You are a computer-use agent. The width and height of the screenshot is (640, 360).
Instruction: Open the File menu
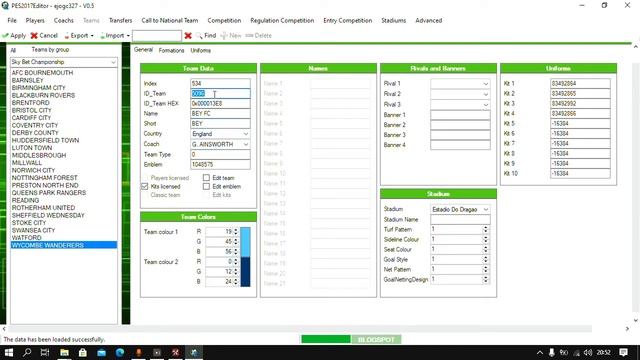(x=12, y=20)
